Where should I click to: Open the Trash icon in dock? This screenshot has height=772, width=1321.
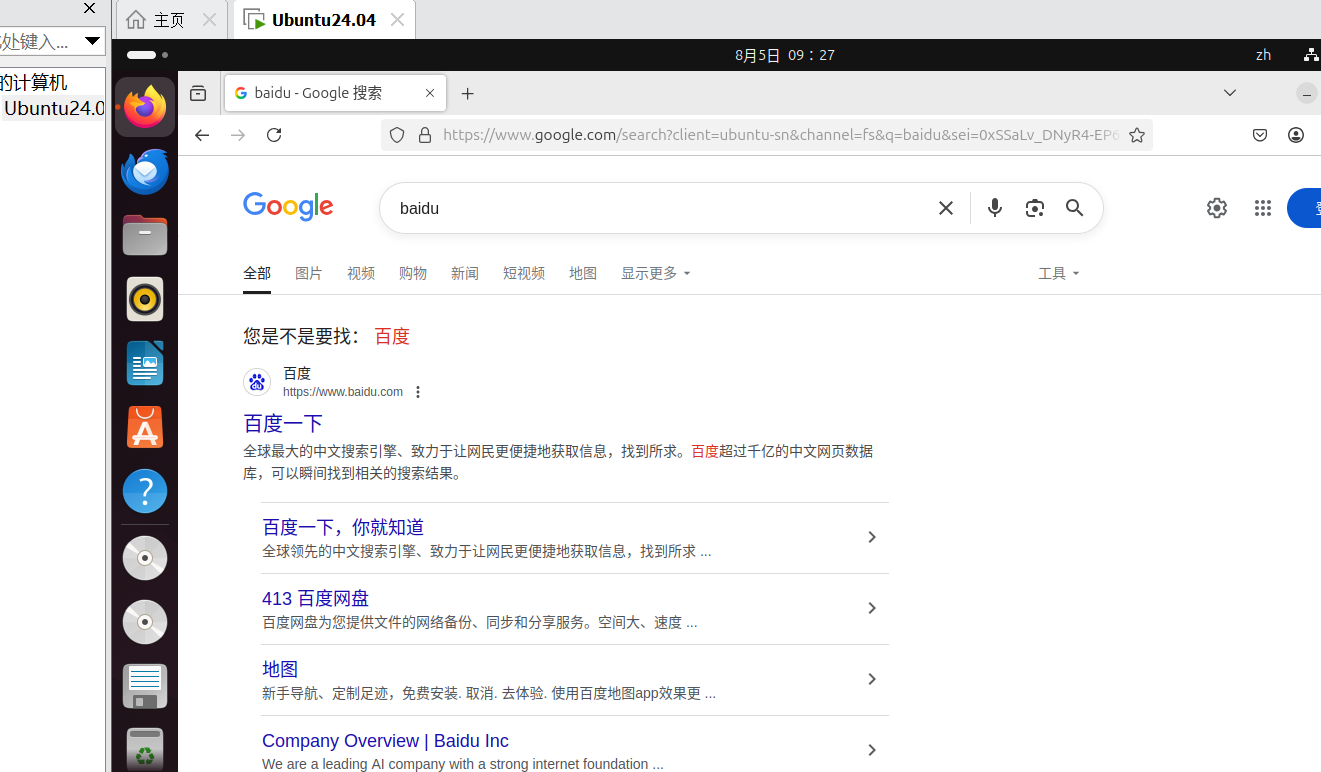click(145, 750)
